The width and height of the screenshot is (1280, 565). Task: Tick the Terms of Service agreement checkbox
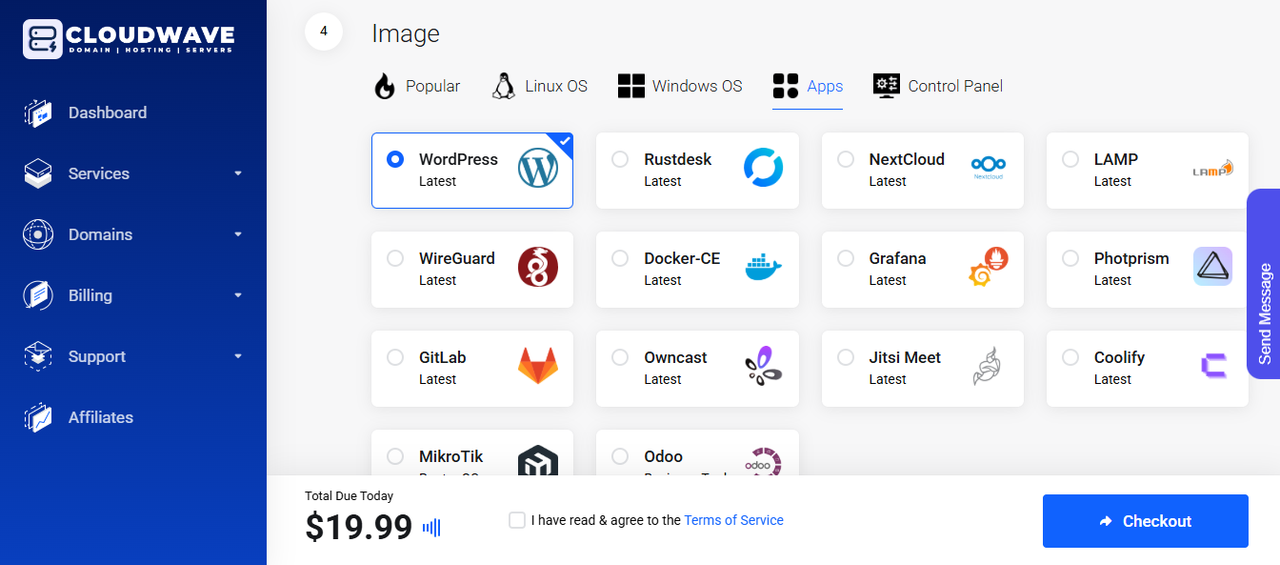517,520
